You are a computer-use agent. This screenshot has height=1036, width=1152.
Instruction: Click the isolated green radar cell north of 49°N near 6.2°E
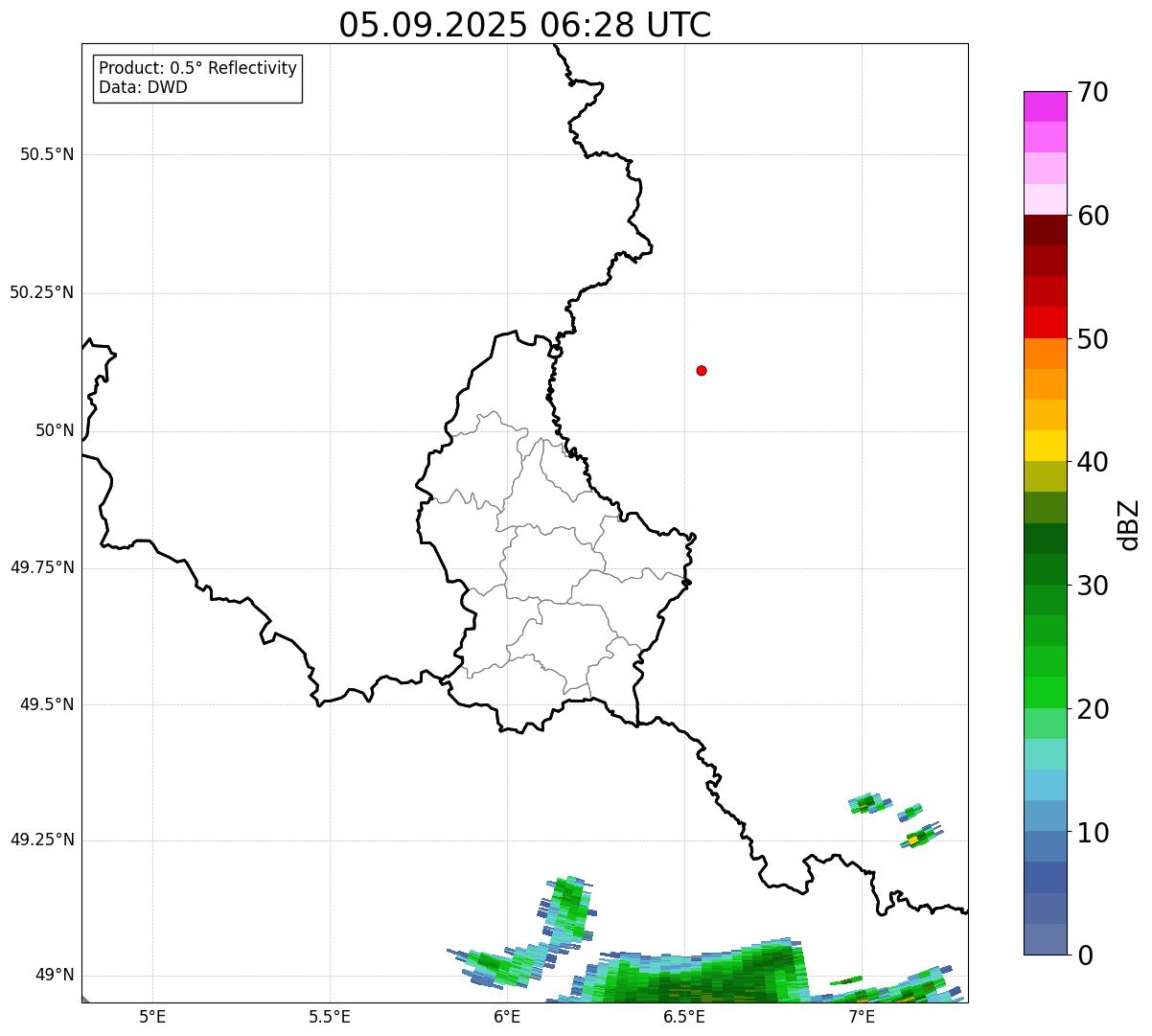(x=566, y=908)
